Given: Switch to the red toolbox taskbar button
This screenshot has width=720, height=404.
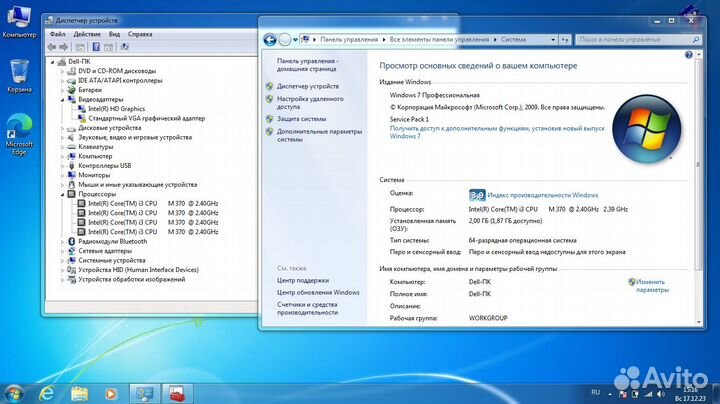Looking at the screenshot, I should pyautogui.click(x=177, y=394).
